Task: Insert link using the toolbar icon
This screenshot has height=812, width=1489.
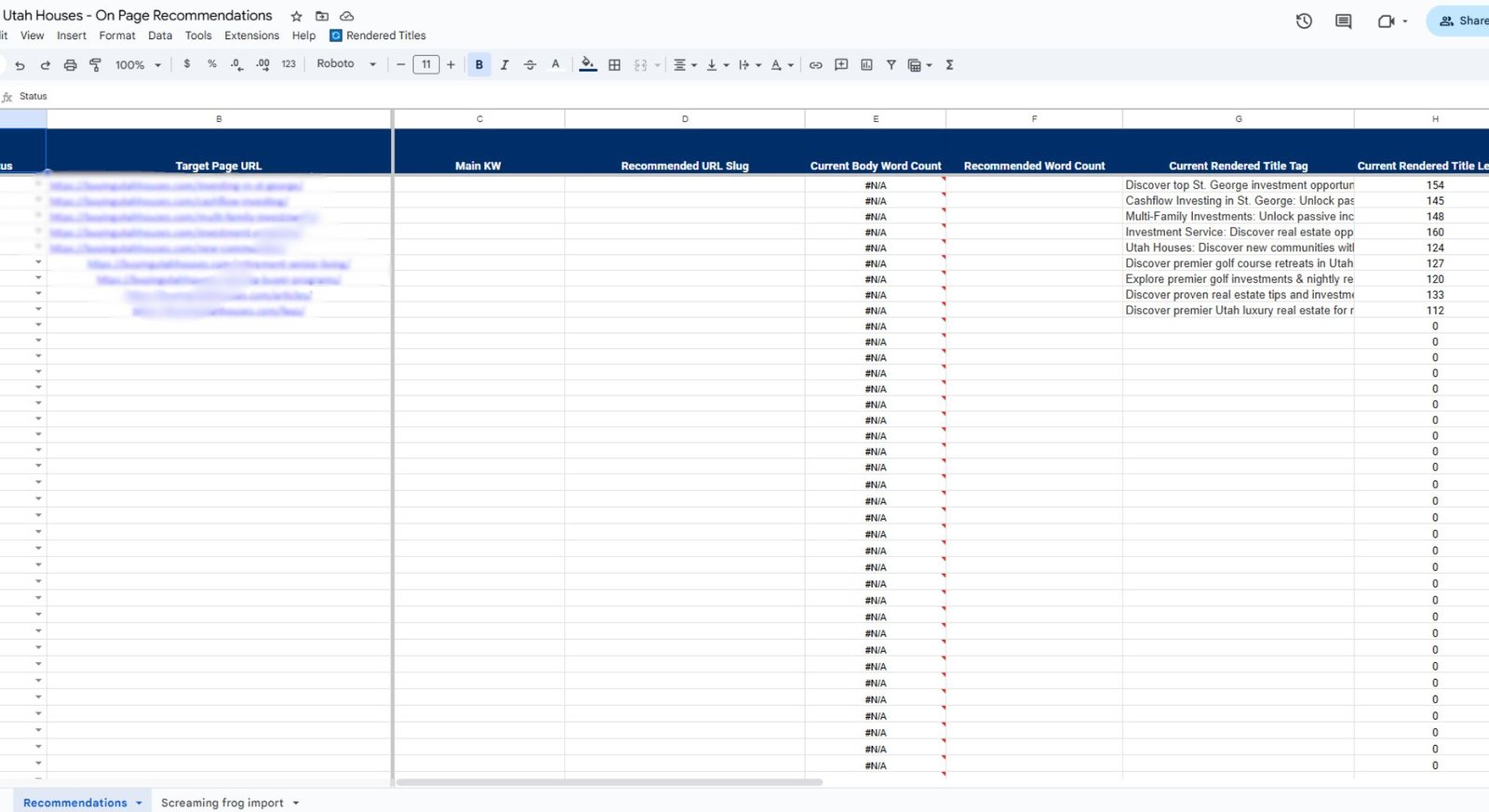Action: click(815, 65)
